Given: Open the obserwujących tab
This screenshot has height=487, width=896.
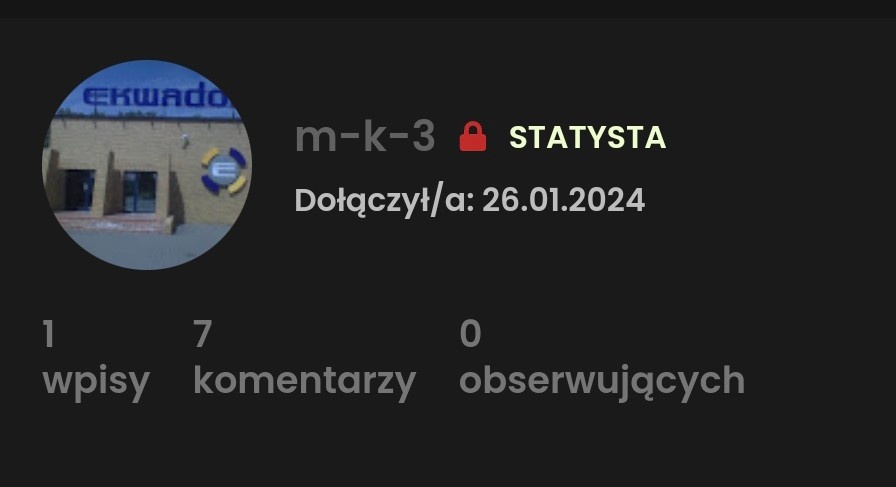Looking at the screenshot, I should click(x=602, y=381).
